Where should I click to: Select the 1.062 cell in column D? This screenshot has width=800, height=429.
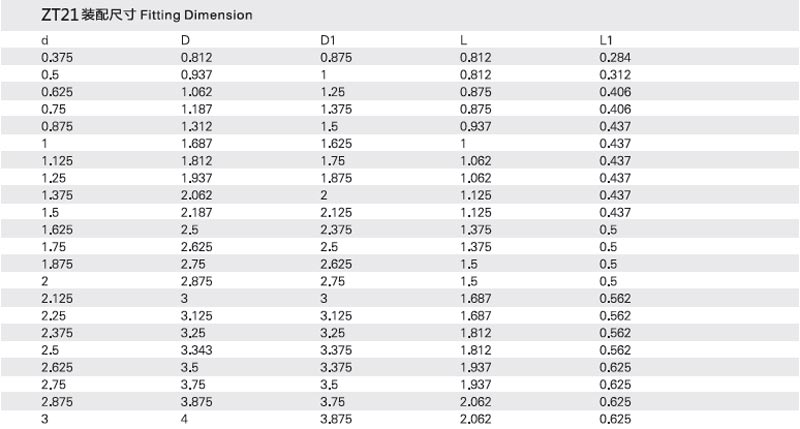195,92
